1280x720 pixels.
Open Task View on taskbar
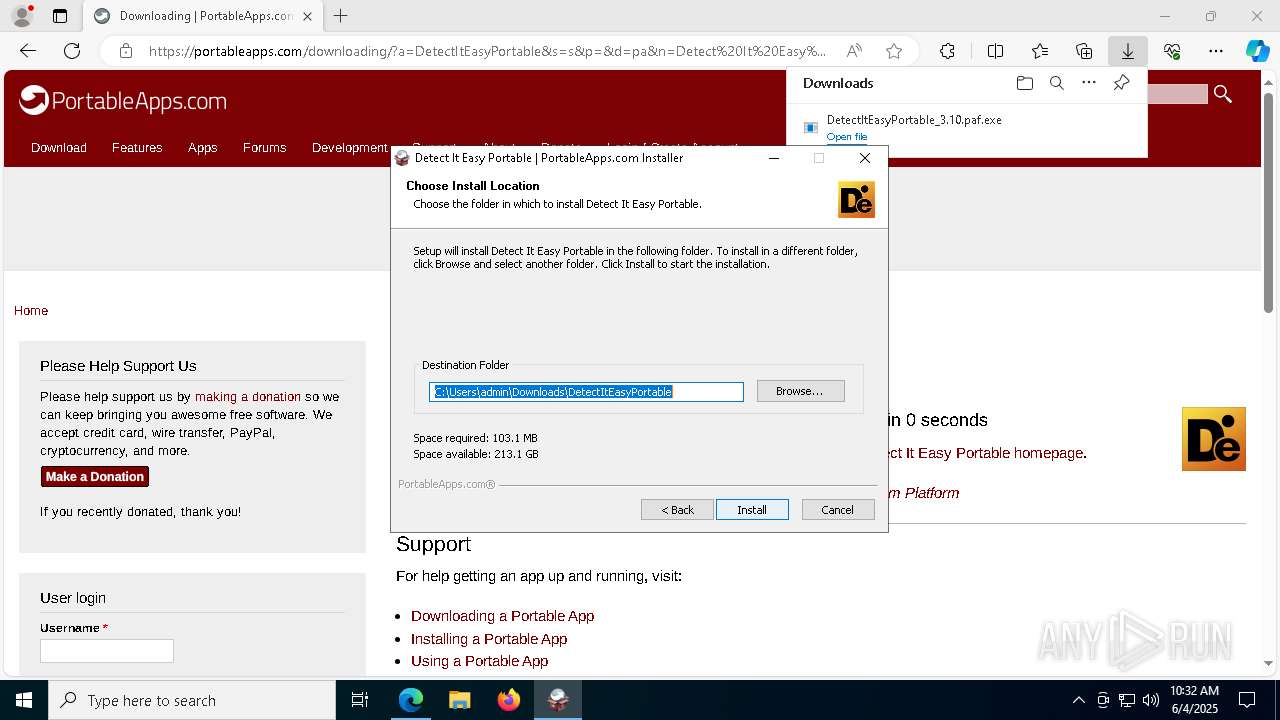click(360, 700)
